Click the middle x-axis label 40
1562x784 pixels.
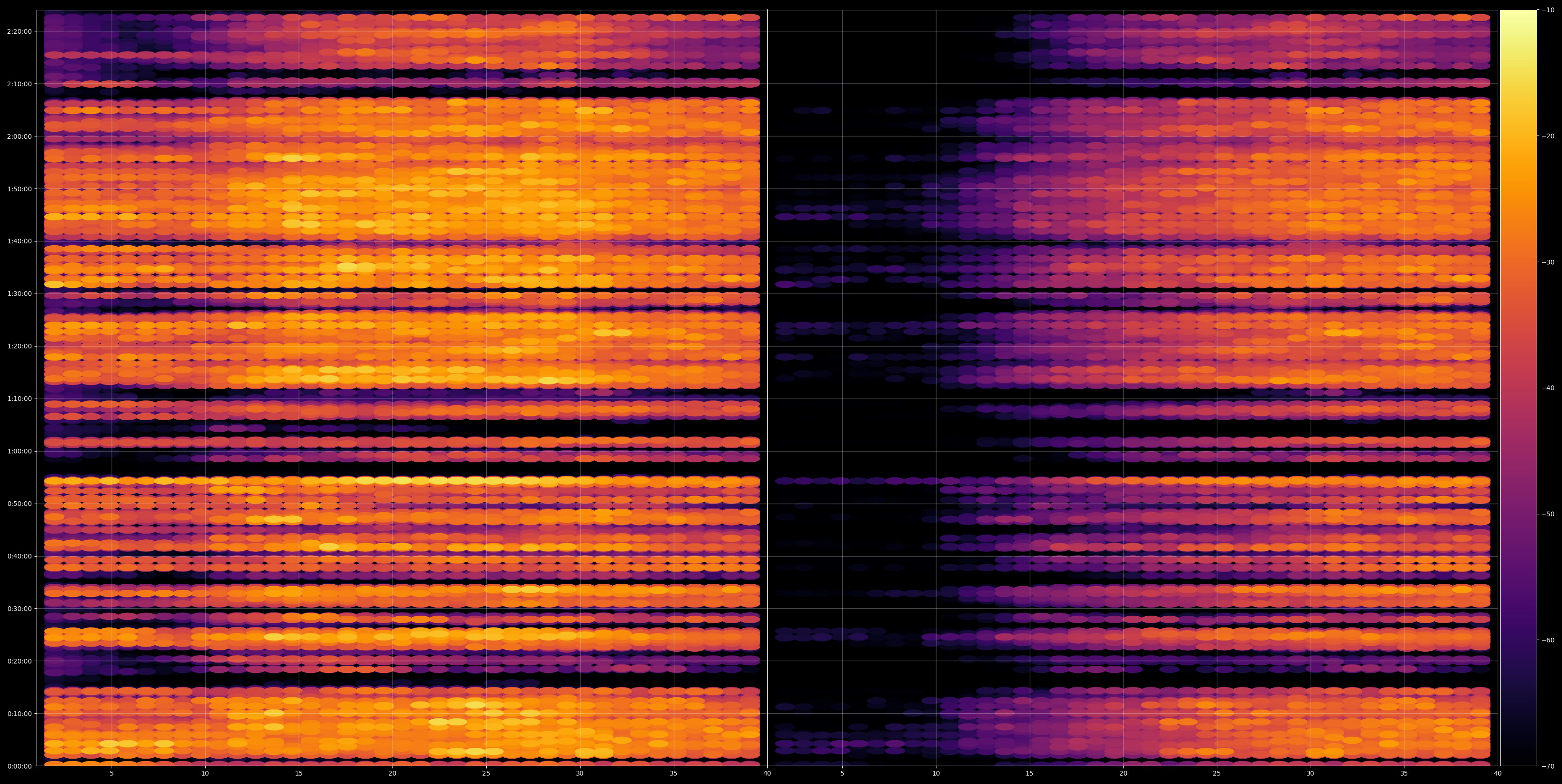[767, 774]
